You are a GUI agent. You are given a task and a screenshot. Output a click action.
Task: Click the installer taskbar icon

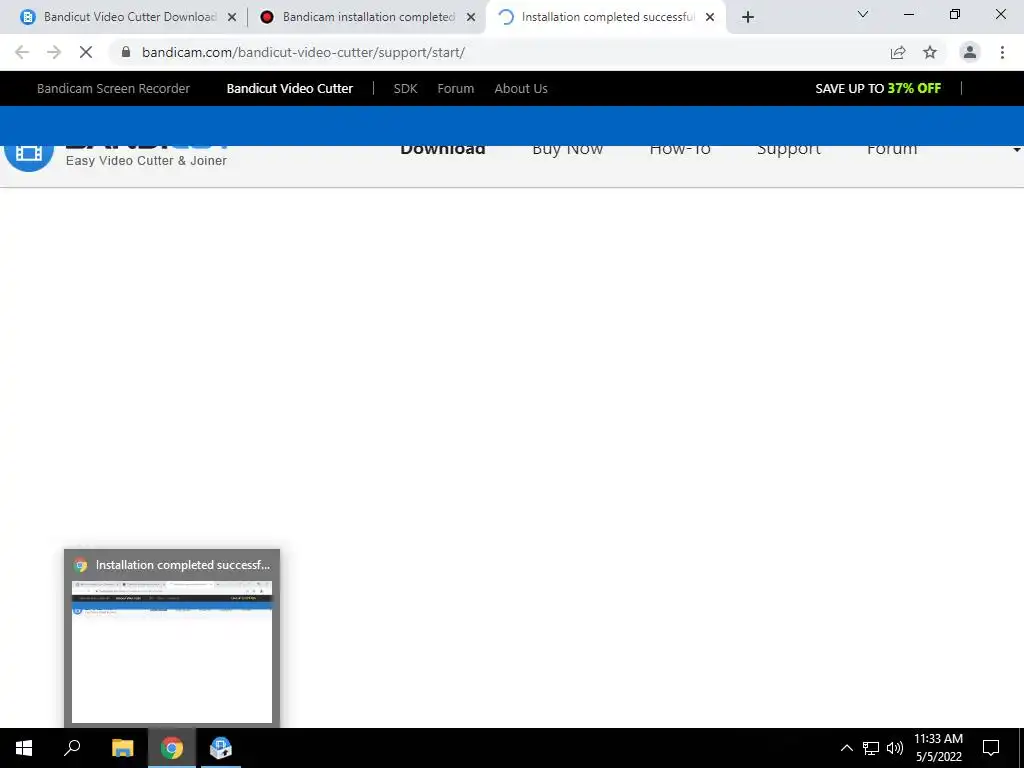click(221, 748)
